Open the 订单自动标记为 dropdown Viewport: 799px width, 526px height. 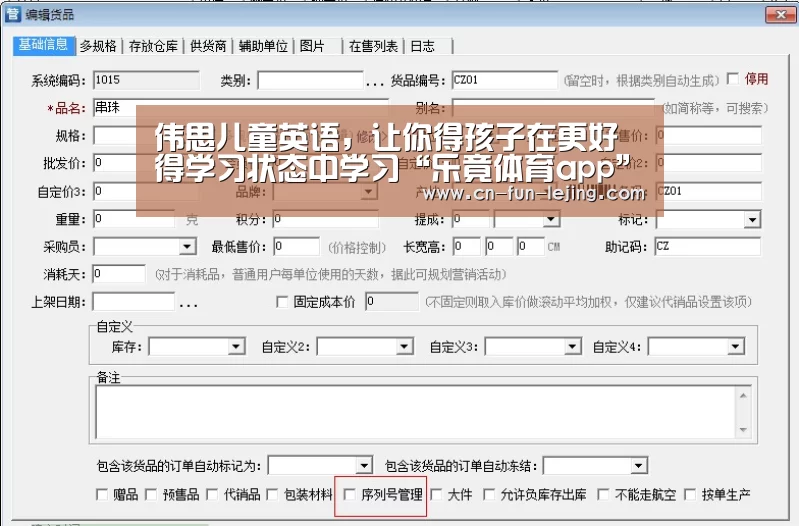[x=364, y=466]
